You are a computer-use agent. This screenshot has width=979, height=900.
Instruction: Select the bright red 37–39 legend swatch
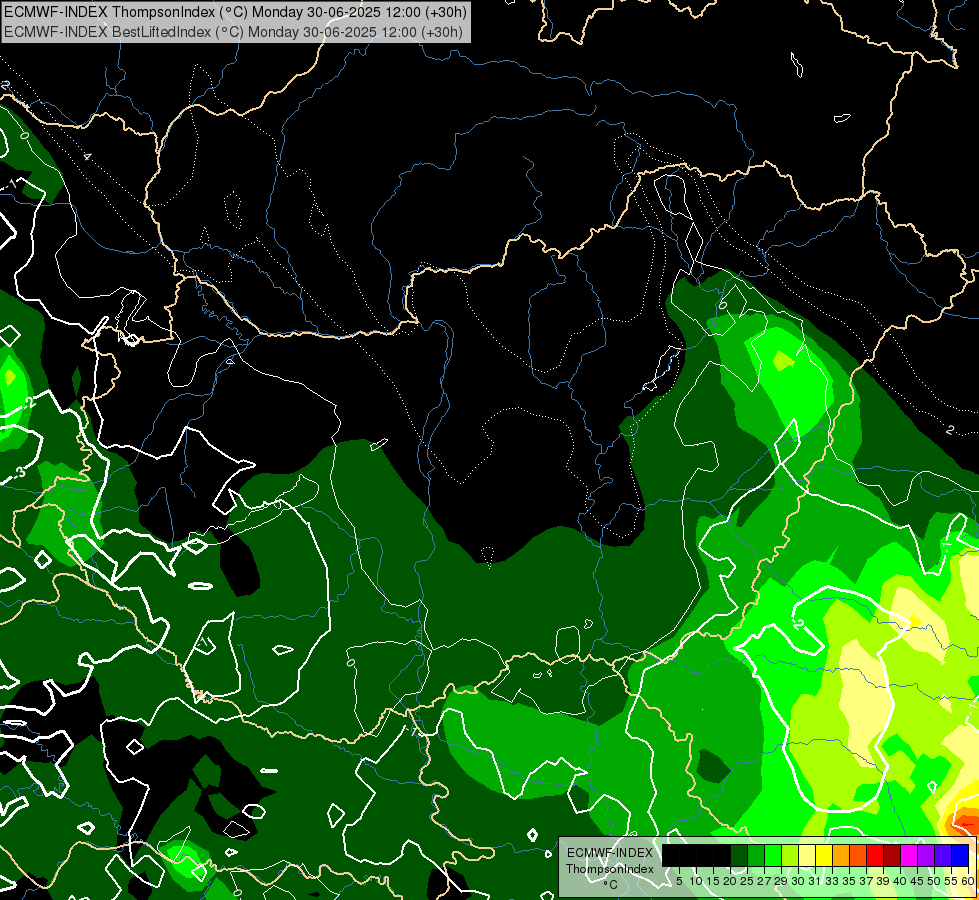tap(875, 856)
